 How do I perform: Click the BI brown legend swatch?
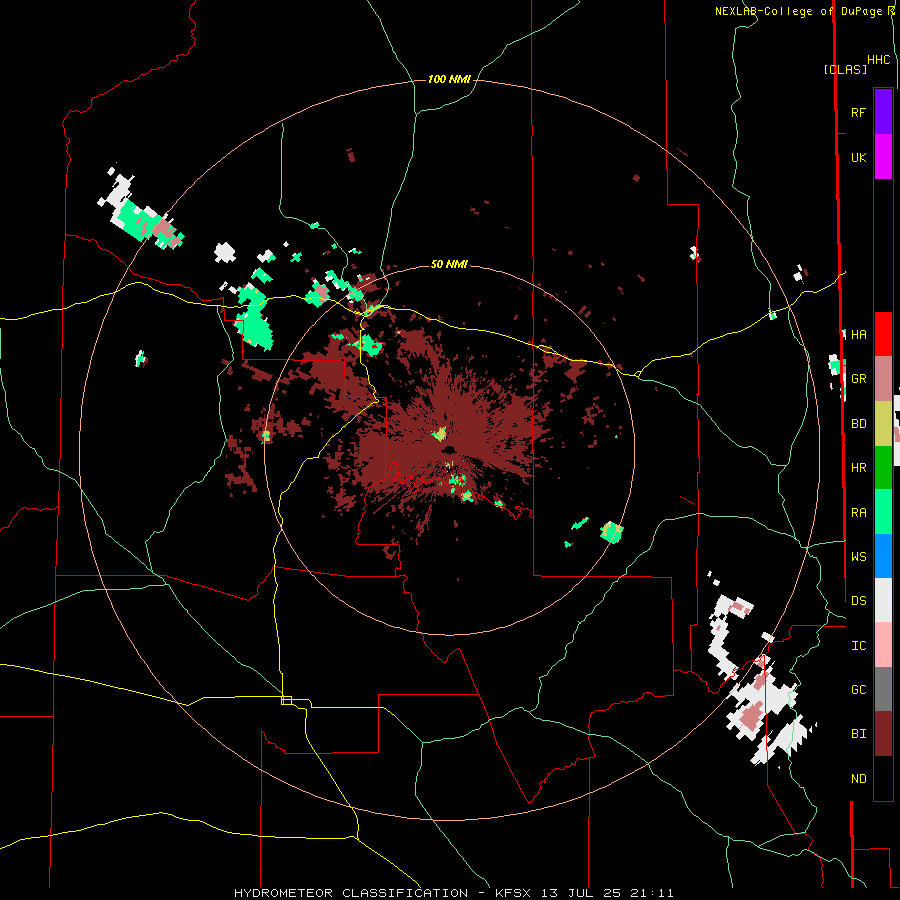(x=883, y=734)
